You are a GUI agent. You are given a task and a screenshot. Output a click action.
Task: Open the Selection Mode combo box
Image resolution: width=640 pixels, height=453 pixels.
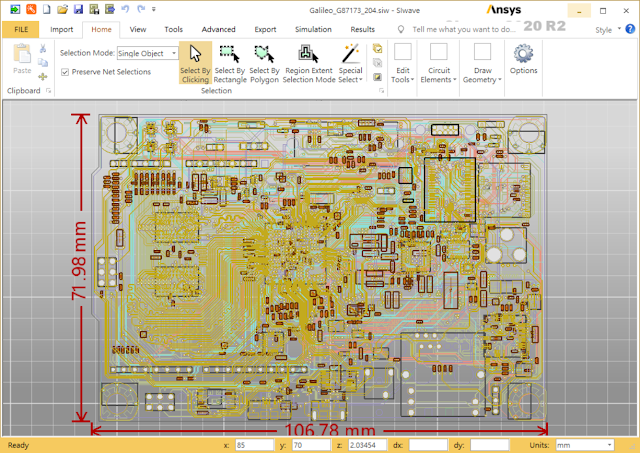coord(147,53)
